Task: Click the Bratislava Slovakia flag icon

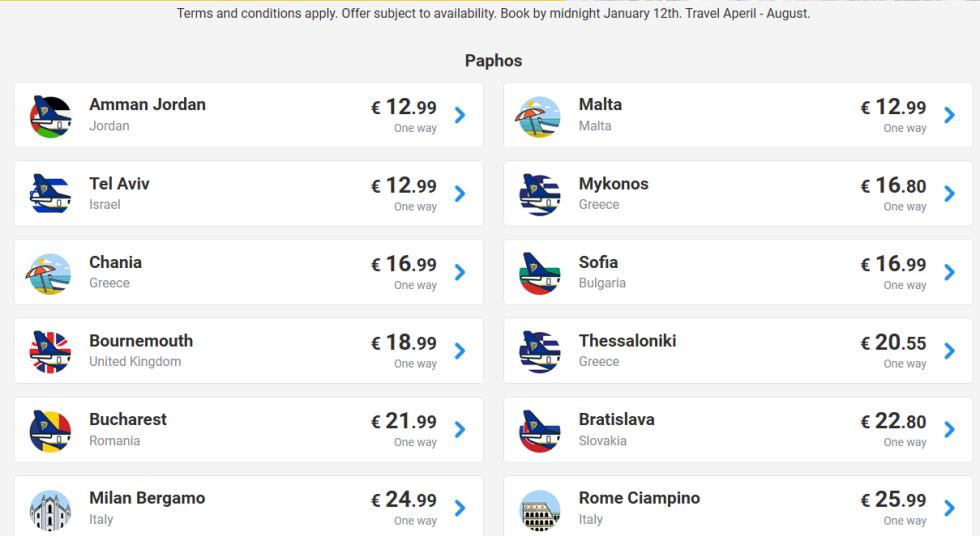Action: tap(539, 430)
